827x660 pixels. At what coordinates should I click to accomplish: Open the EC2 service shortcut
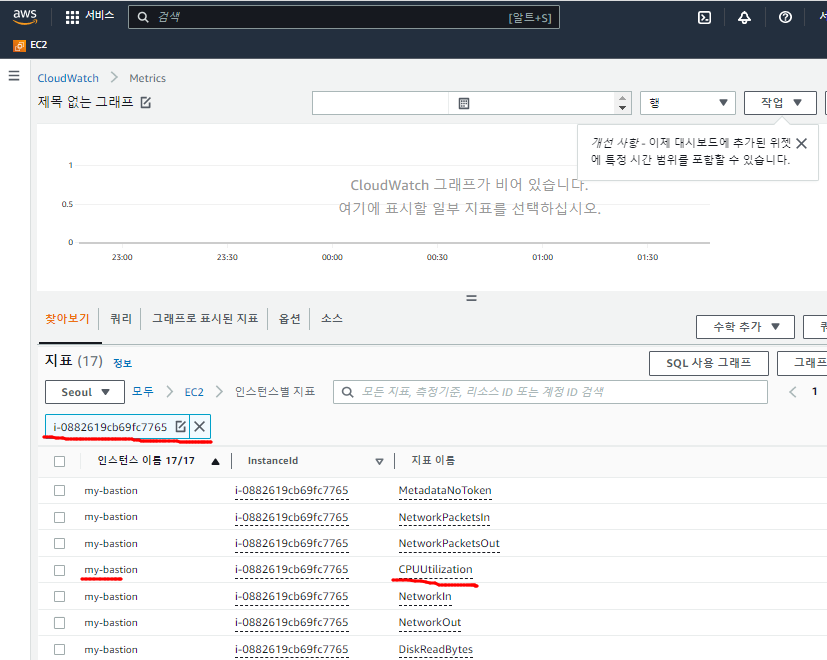31,45
